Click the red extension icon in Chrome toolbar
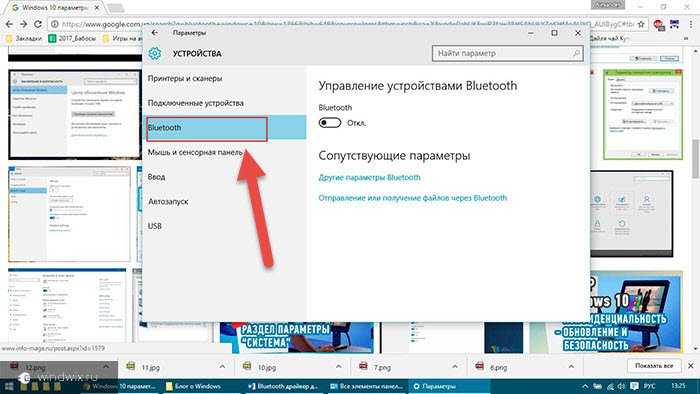 click(658, 25)
